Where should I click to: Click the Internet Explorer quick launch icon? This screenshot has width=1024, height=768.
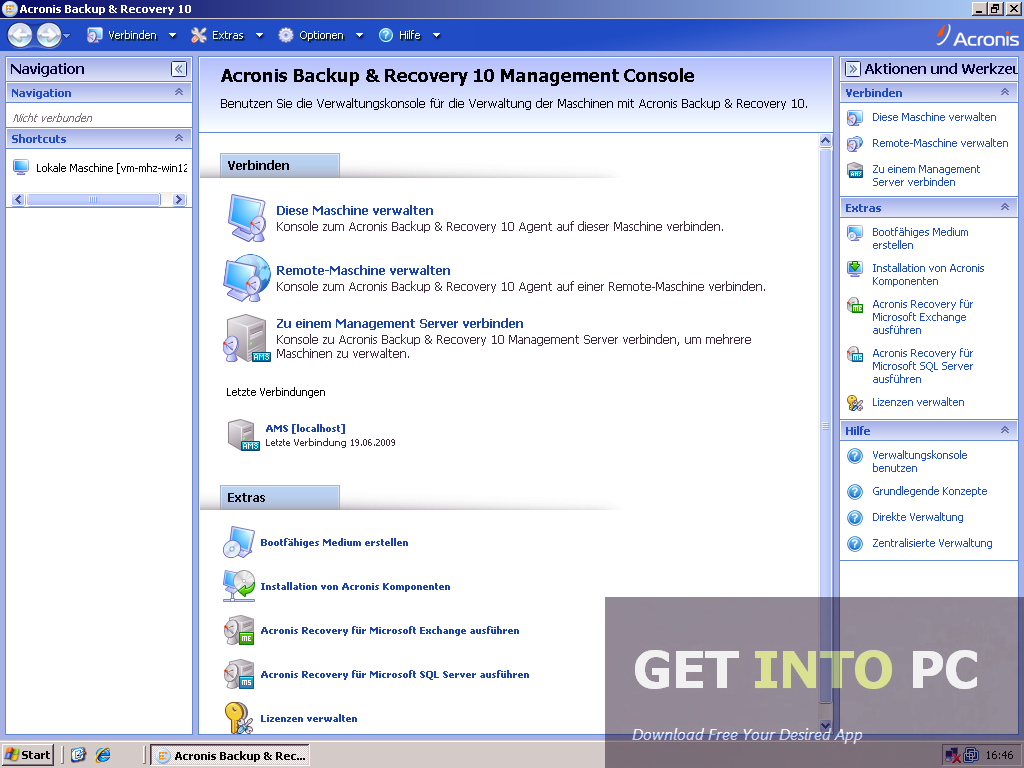coord(103,755)
